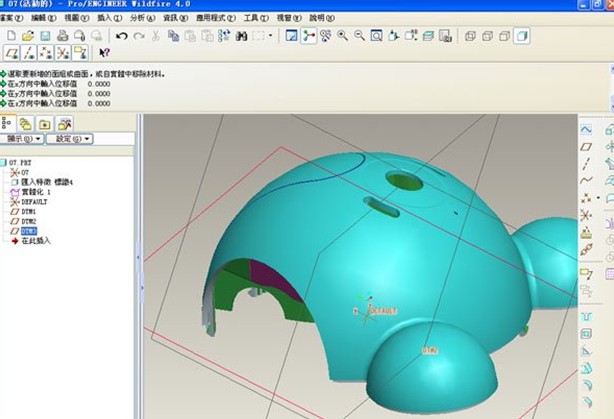Viewport: 614px width, 419px height.
Task: Open the 視窗 (Window) menu
Action: tap(289, 18)
